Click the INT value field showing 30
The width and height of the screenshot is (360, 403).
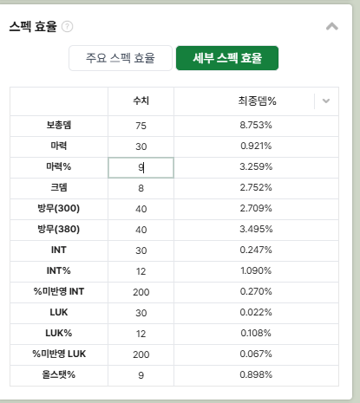click(141, 250)
